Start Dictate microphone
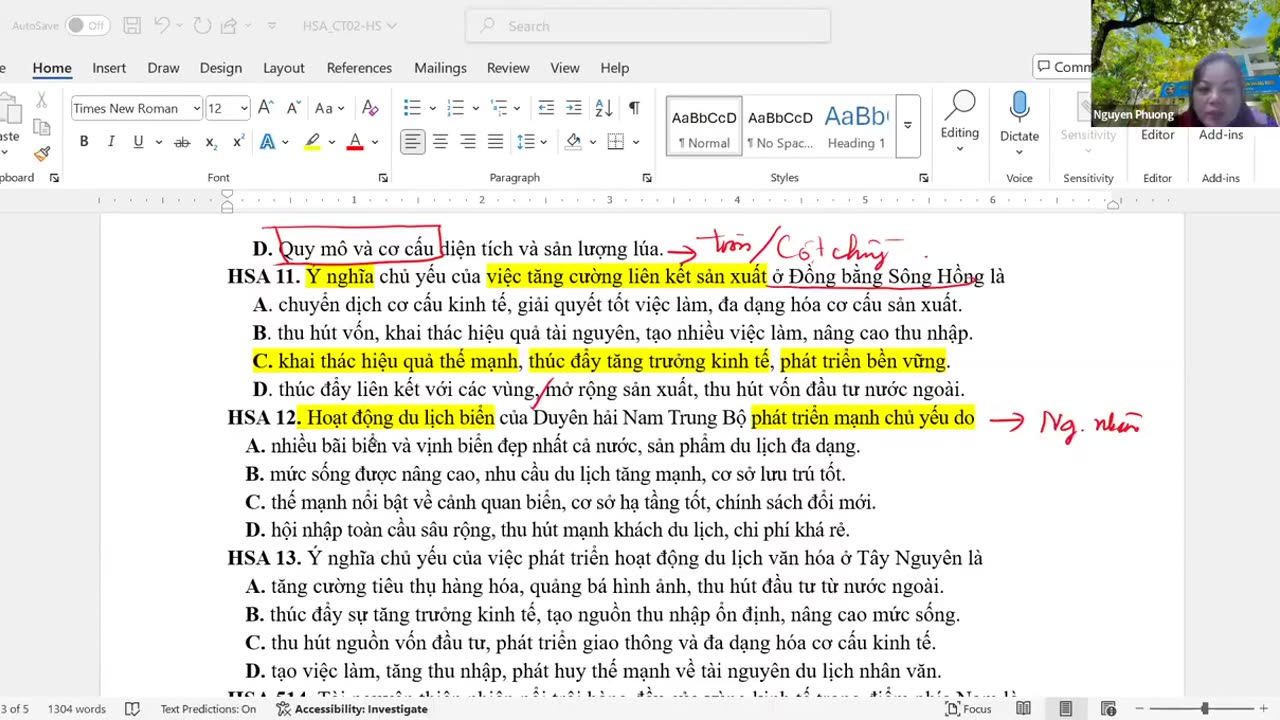Viewport: 1280px width, 720px height. point(1019,118)
